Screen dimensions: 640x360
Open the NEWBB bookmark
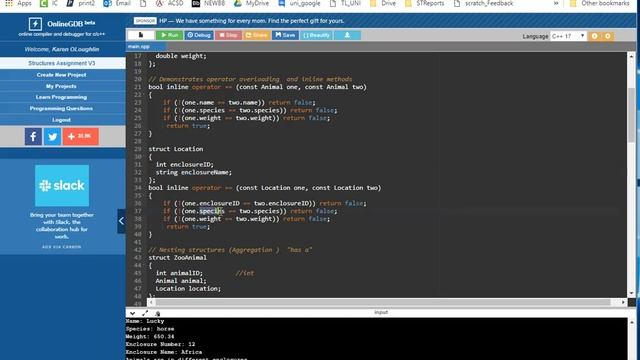[x=208, y=3]
